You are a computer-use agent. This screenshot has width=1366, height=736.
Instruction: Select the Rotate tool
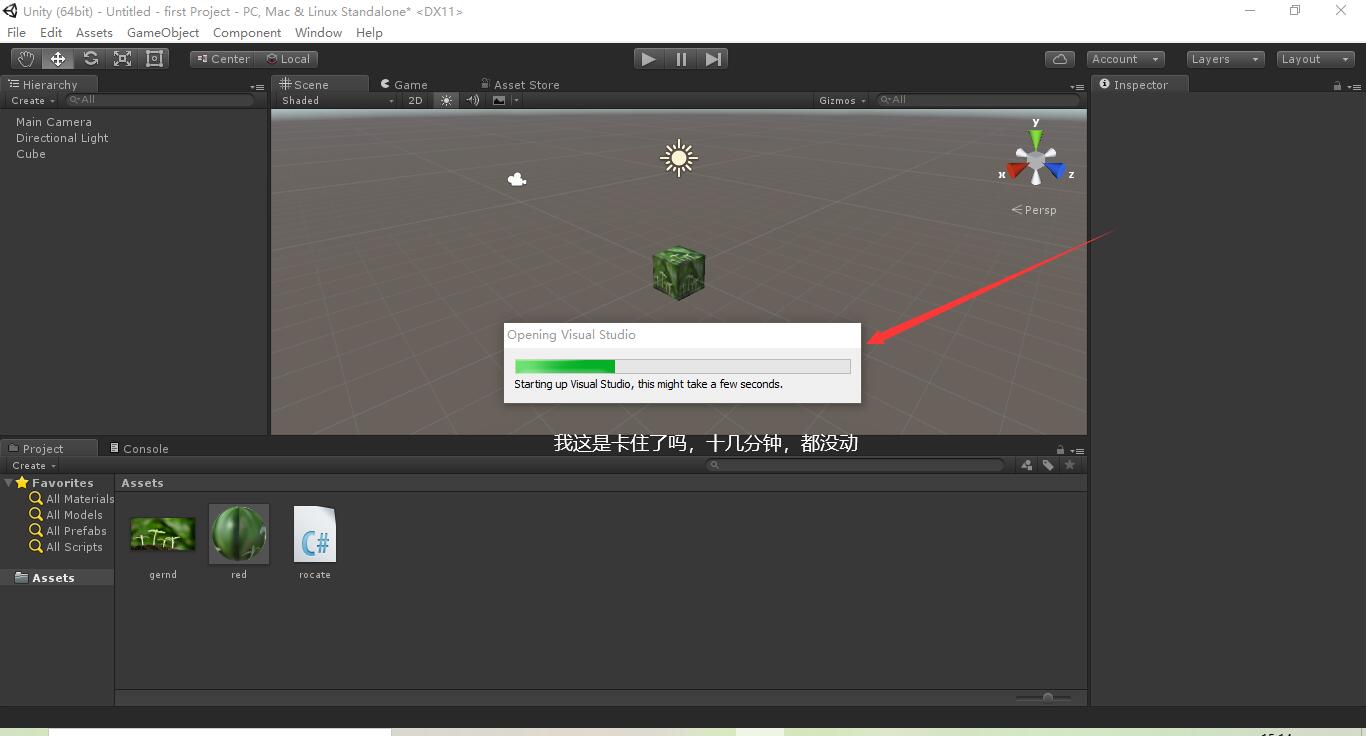90,58
